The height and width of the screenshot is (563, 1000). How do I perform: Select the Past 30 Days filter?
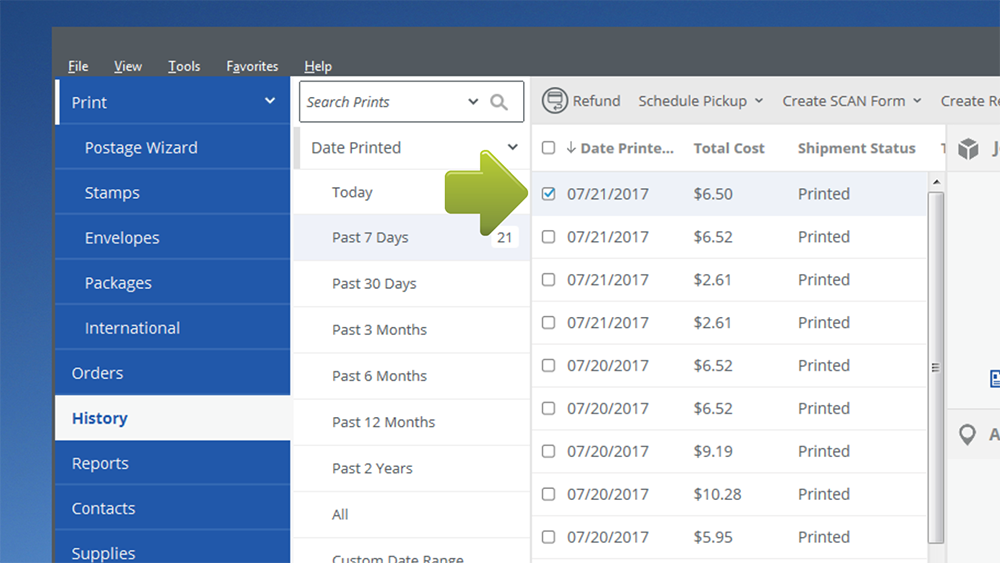click(374, 284)
